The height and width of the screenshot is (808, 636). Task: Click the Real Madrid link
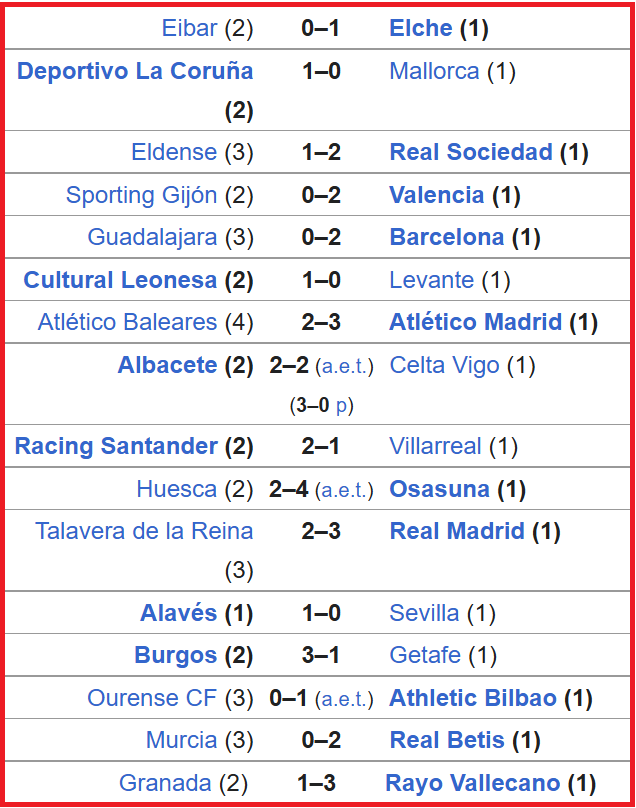(456, 531)
